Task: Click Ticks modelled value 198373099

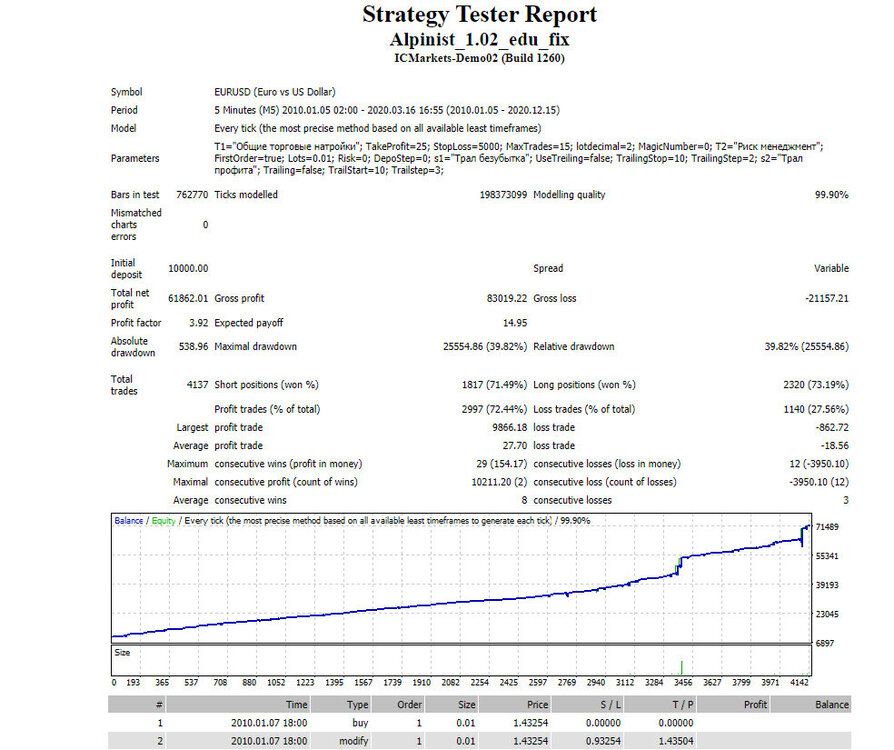Action: [x=503, y=195]
